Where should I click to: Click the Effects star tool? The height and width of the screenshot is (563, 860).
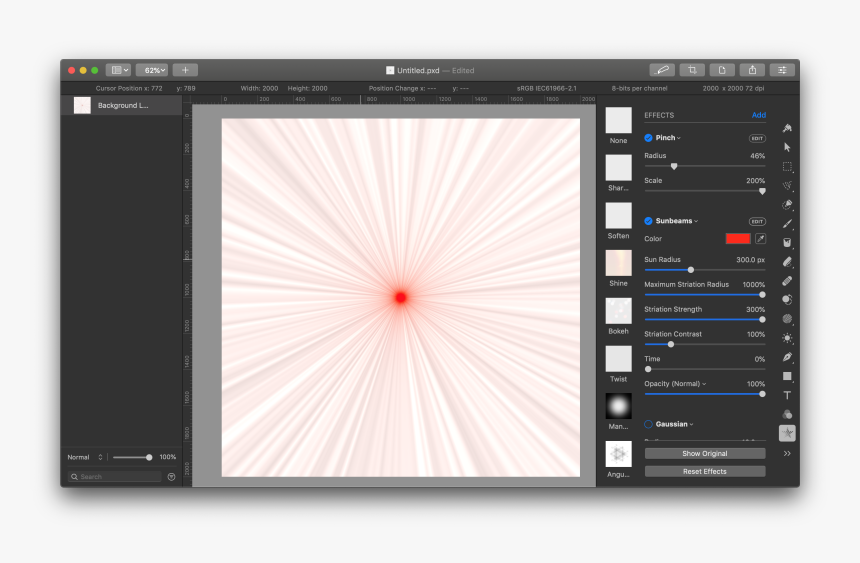pos(787,433)
